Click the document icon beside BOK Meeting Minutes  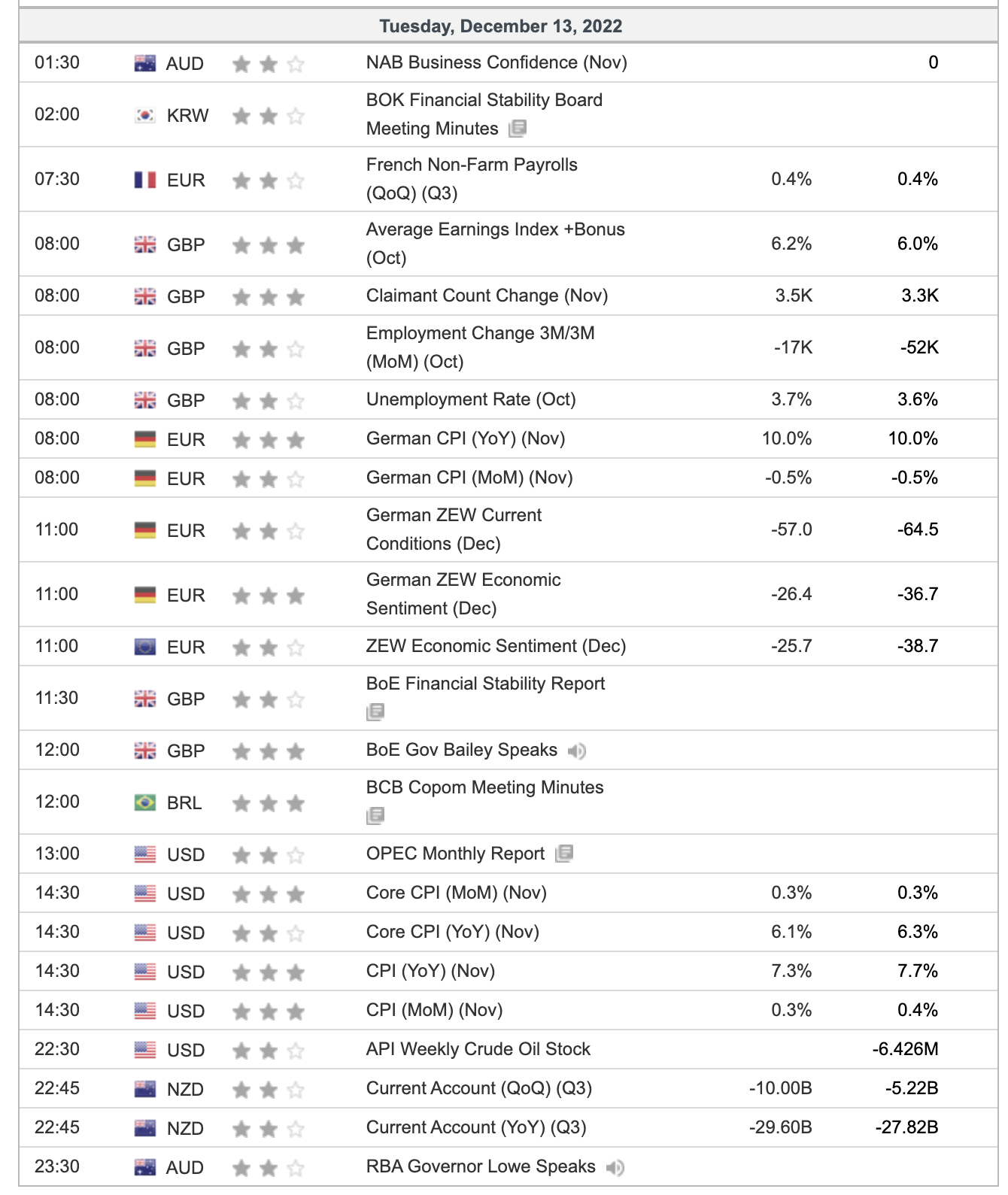[x=518, y=129]
